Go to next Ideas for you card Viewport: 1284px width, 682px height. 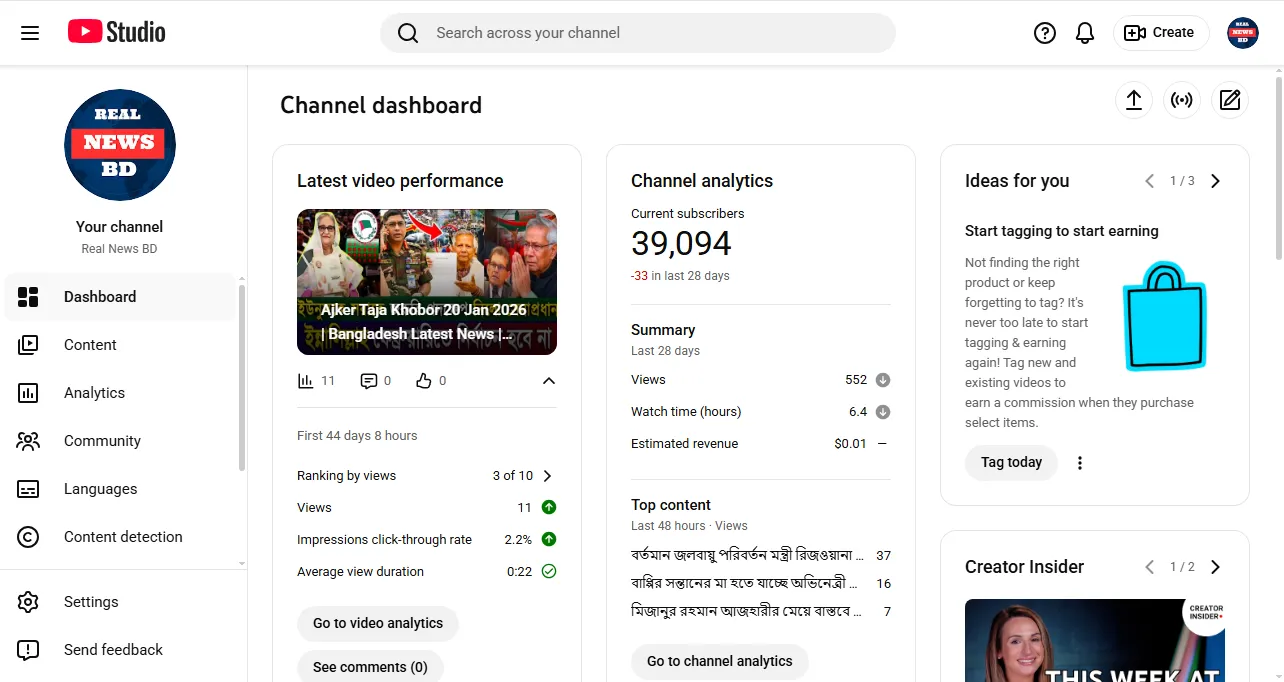(1215, 181)
